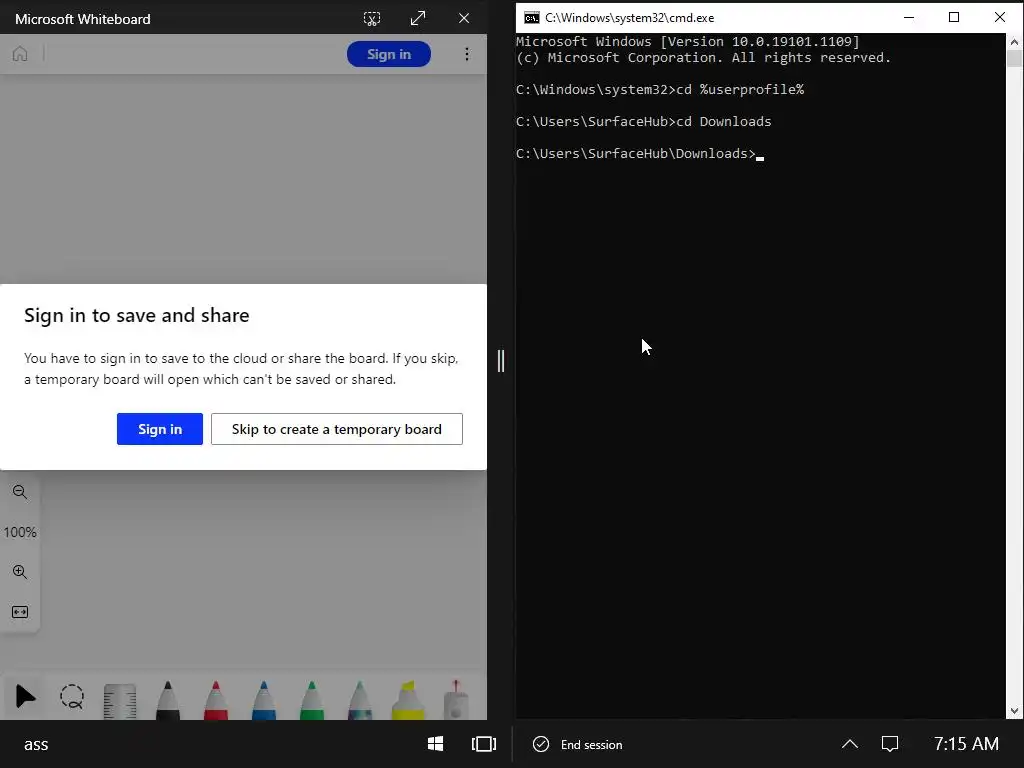Click End session in the taskbar
The height and width of the screenshot is (768, 1024).
point(578,744)
